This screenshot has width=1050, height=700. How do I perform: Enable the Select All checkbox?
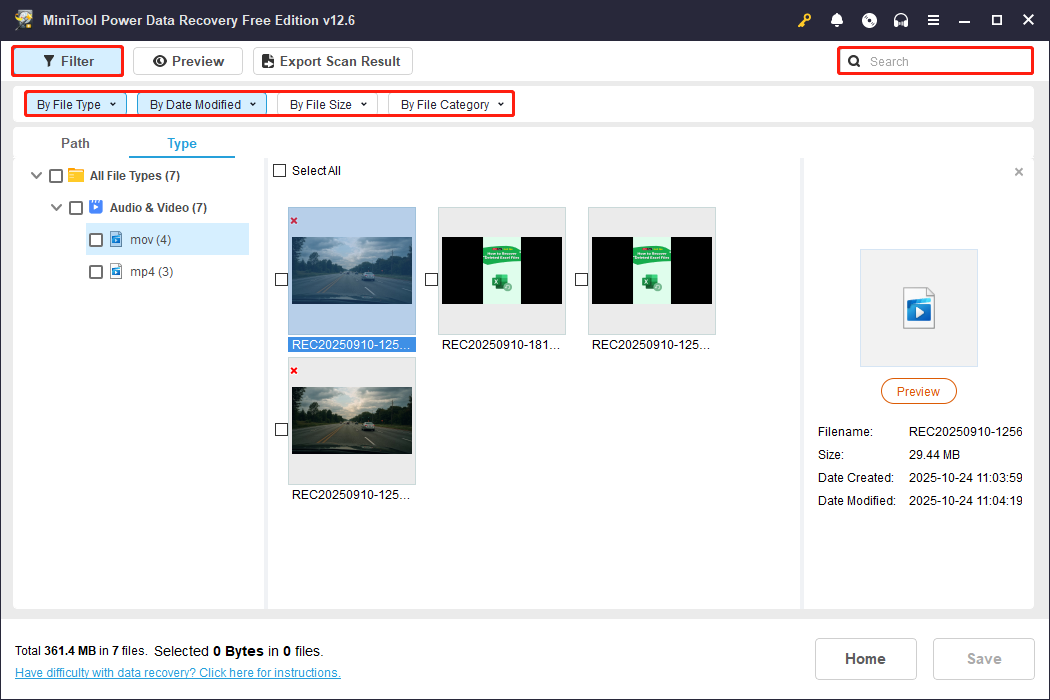click(280, 170)
